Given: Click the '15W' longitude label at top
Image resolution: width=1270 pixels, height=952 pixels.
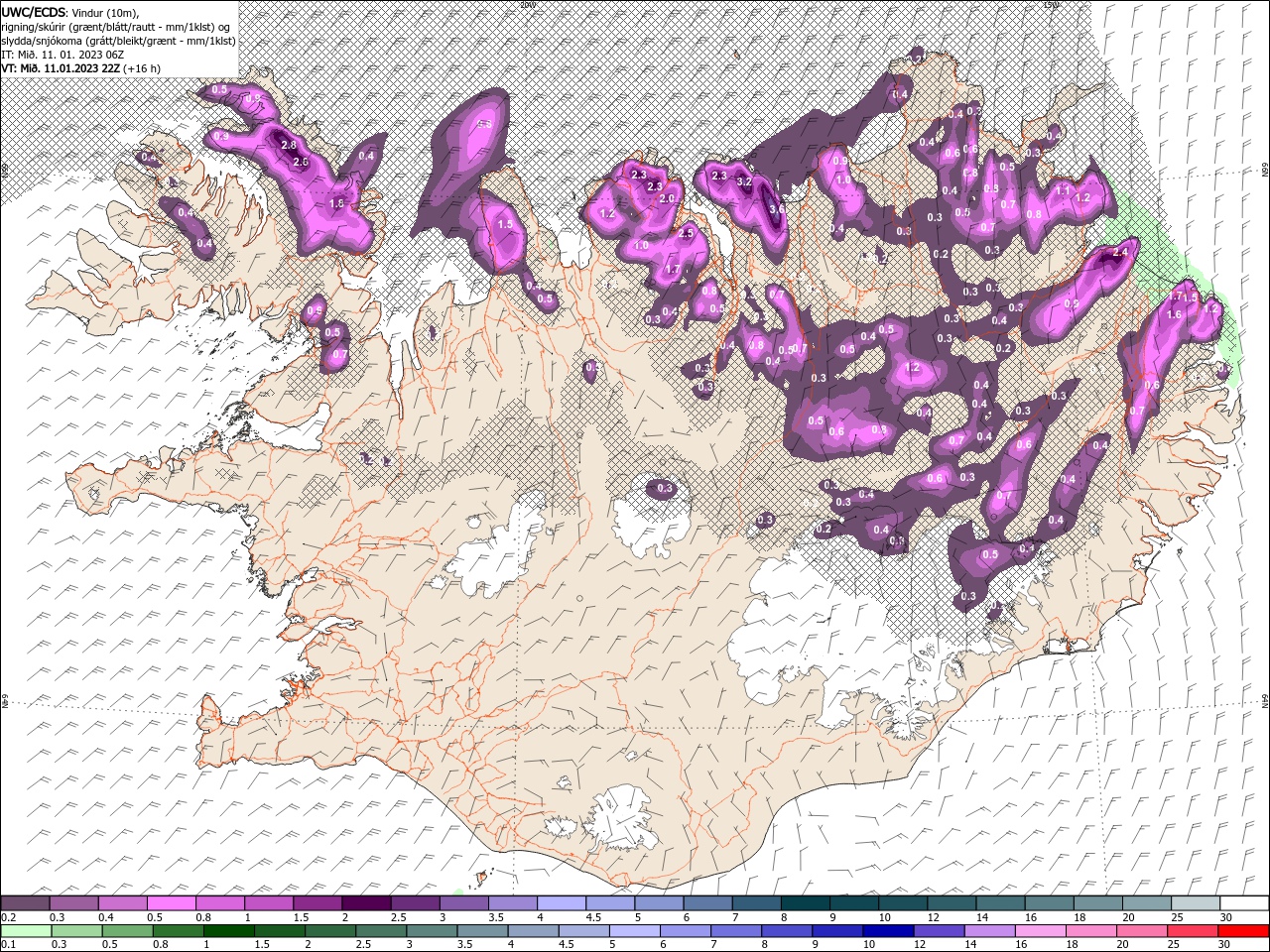Looking at the screenshot, I should click(1051, 5).
